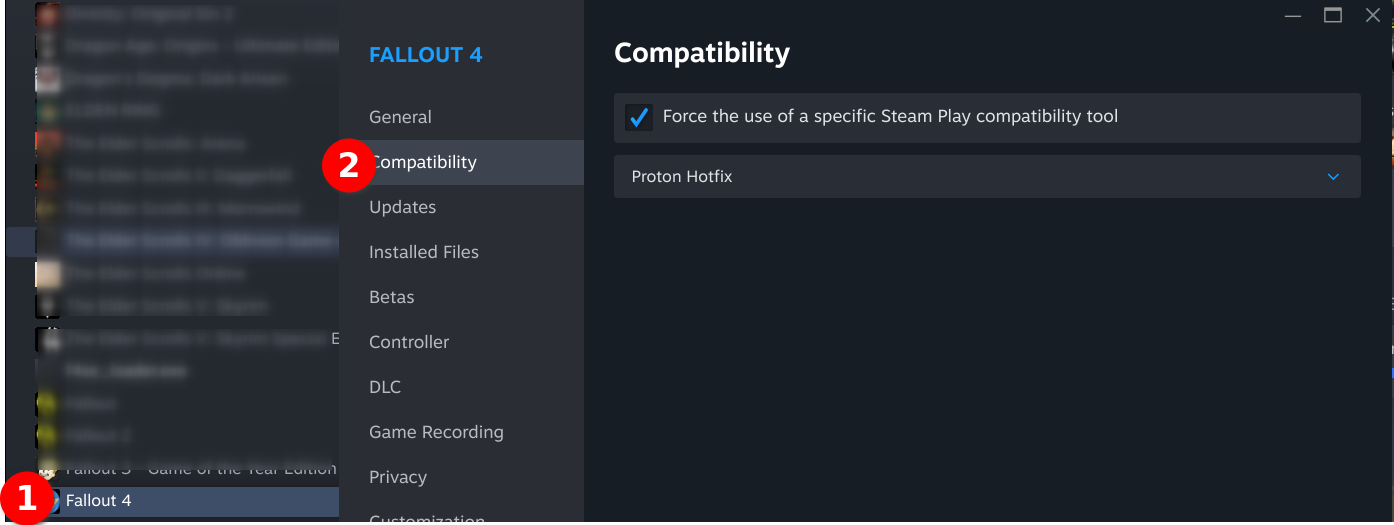Viewport: 1394px width, 525px height.
Task: Click the Force Steam Play tool label text
Action: (x=890, y=116)
